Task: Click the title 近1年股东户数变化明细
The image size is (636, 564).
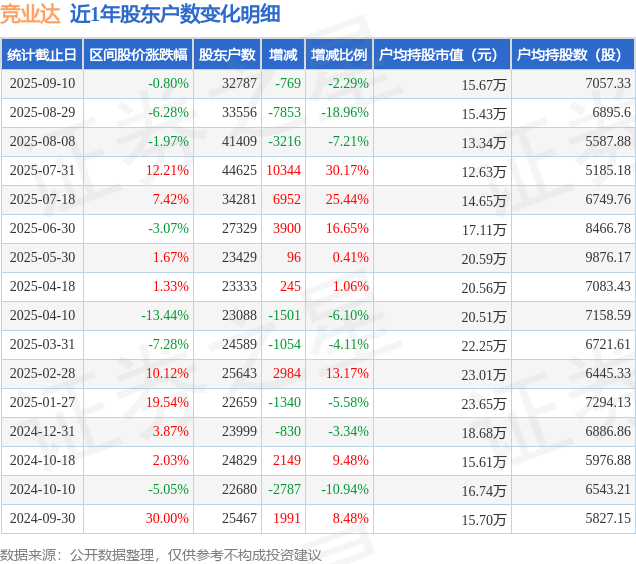Action: point(175,14)
